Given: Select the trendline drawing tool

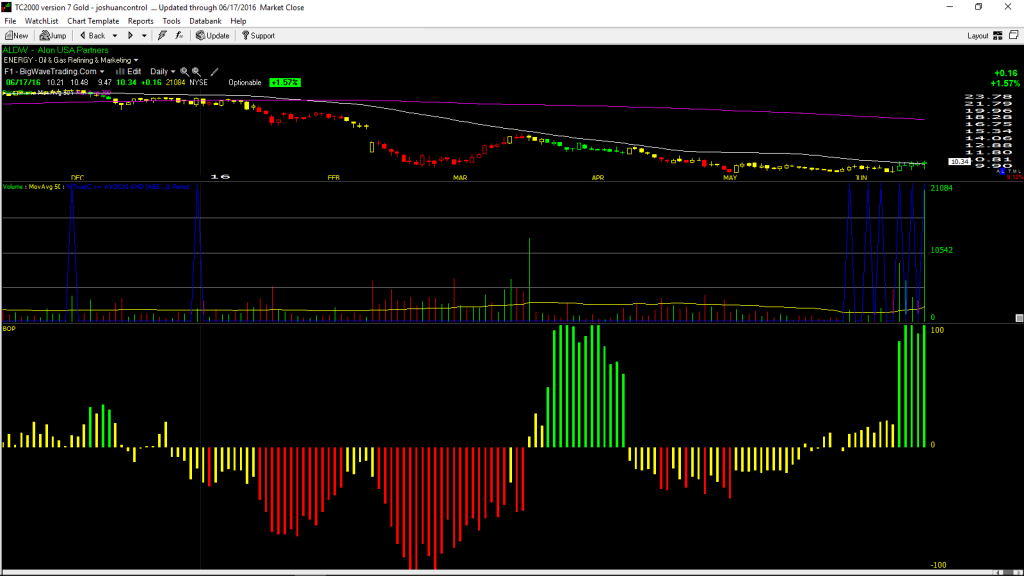Looking at the screenshot, I should tap(214, 72).
